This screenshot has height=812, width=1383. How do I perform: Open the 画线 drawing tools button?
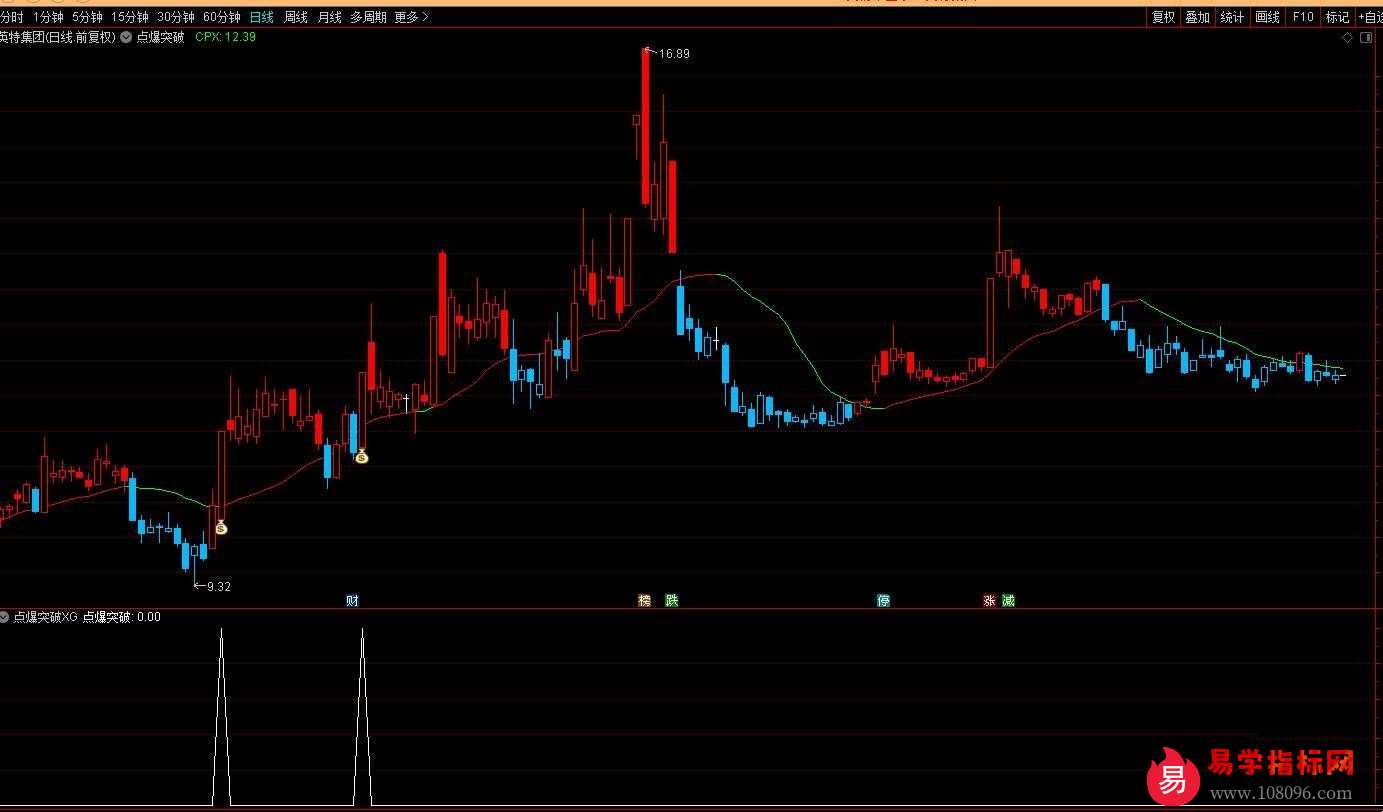pos(1267,17)
